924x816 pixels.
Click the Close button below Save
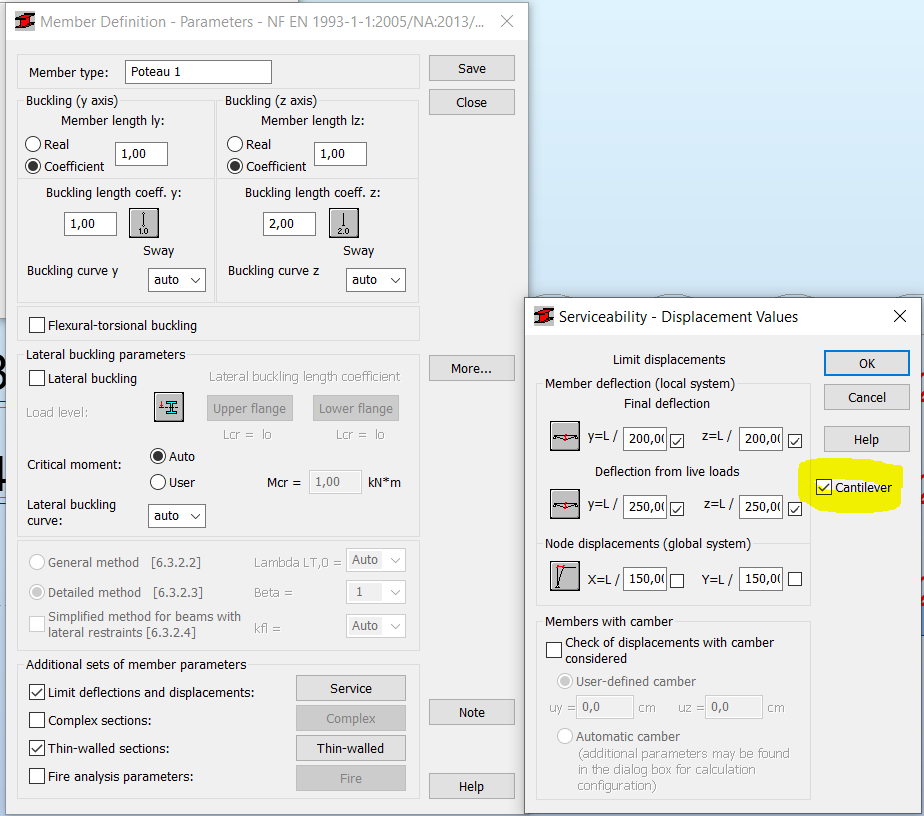point(471,103)
